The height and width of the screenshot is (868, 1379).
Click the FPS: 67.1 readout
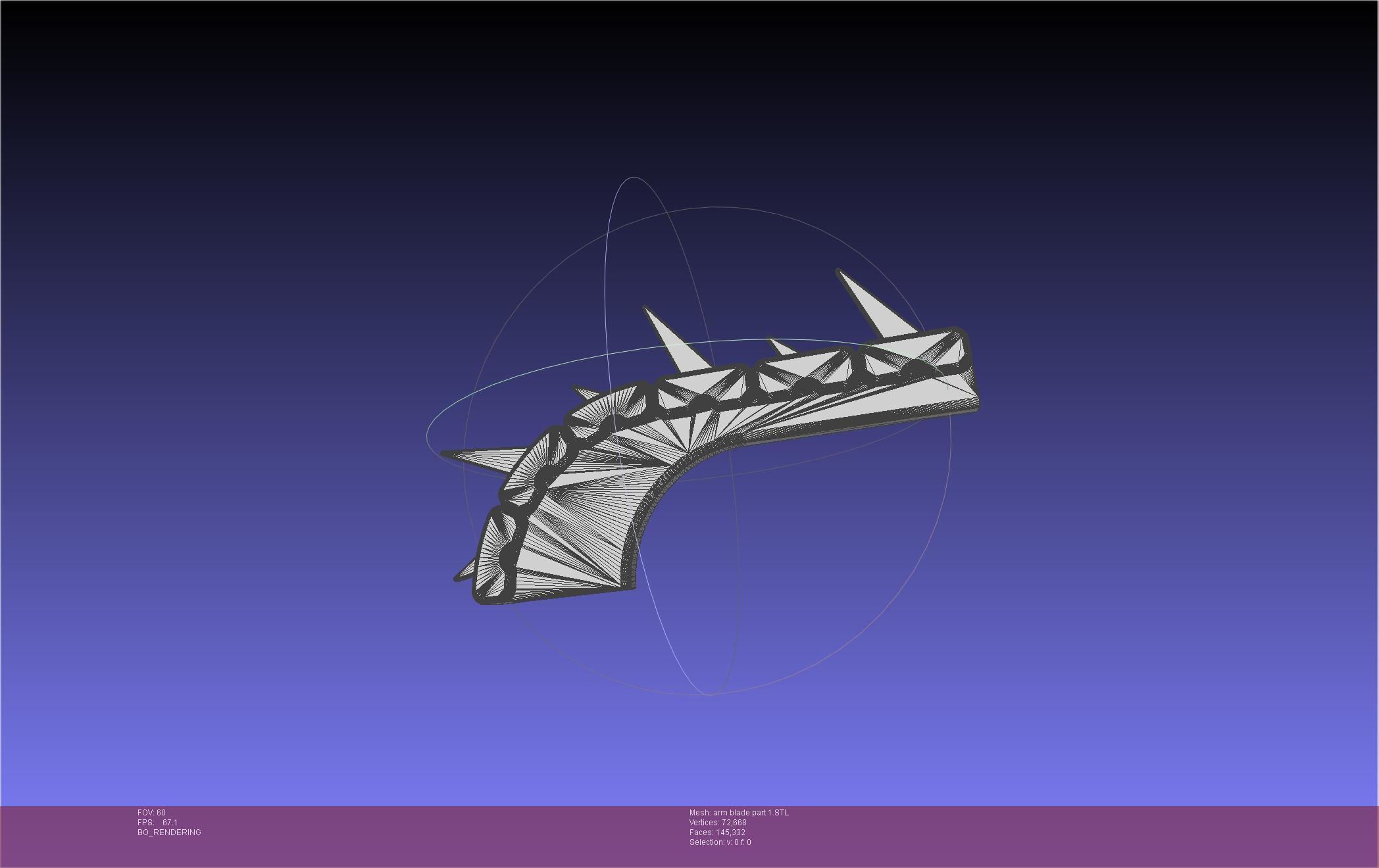157,823
